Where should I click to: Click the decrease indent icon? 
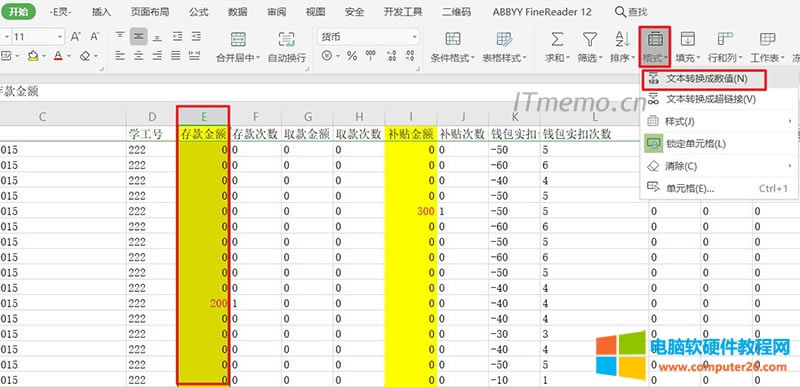[x=178, y=36]
